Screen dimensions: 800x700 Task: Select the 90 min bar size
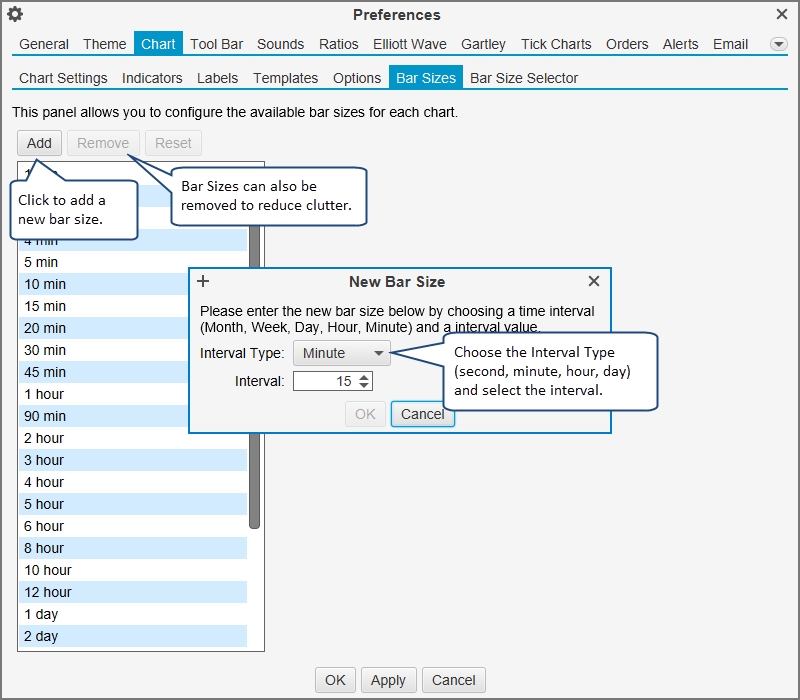click(x=104, y=416)
